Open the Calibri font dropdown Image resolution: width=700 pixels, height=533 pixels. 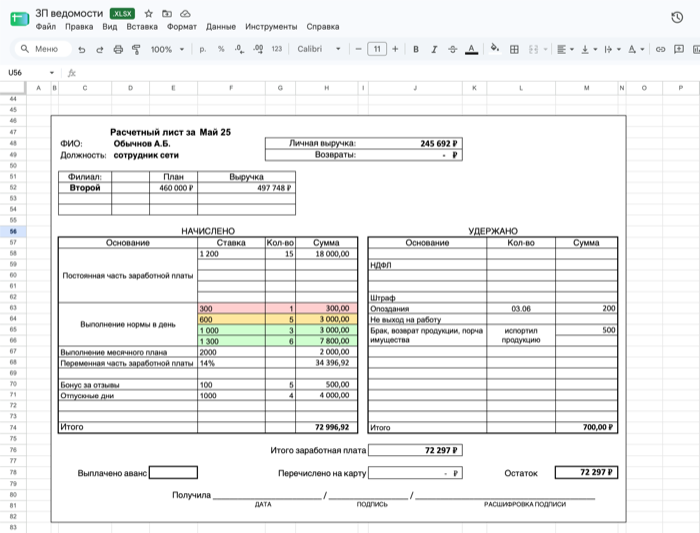point(319,49)
